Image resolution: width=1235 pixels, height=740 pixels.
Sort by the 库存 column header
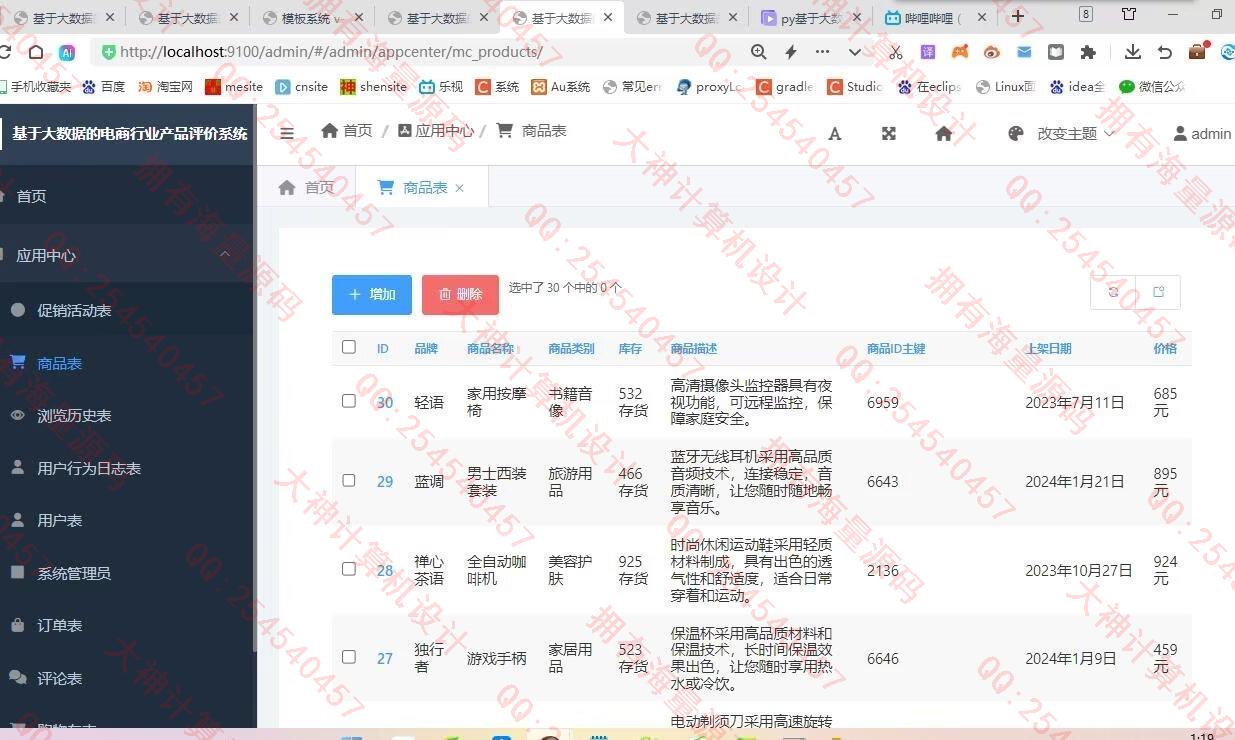click(630, 348)
